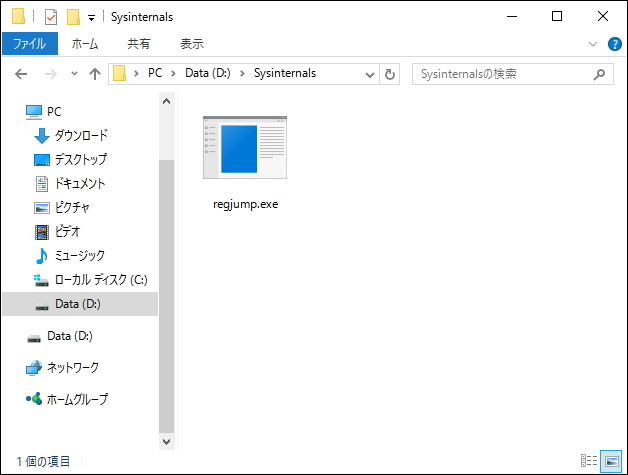The image size is (628, 475).
Task: Expand chevron after PC in breadcrumb
Action: [x=173, y=74]
